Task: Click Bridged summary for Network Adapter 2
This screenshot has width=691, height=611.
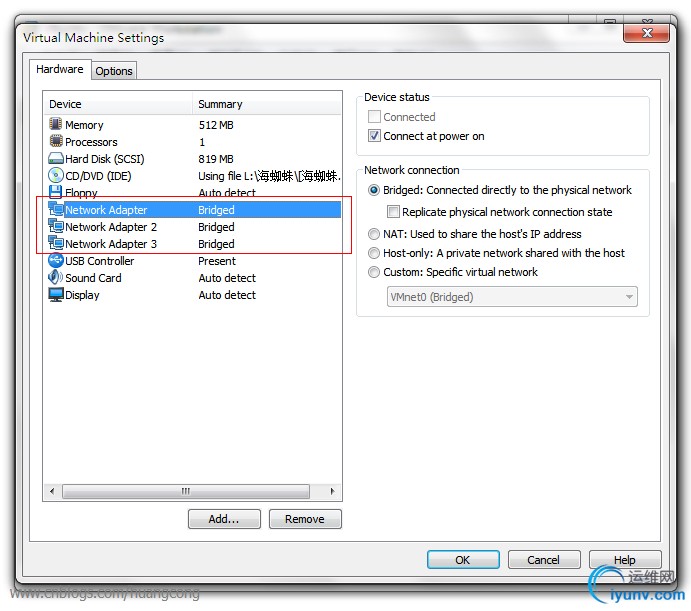Action: (x=216, y=227)
